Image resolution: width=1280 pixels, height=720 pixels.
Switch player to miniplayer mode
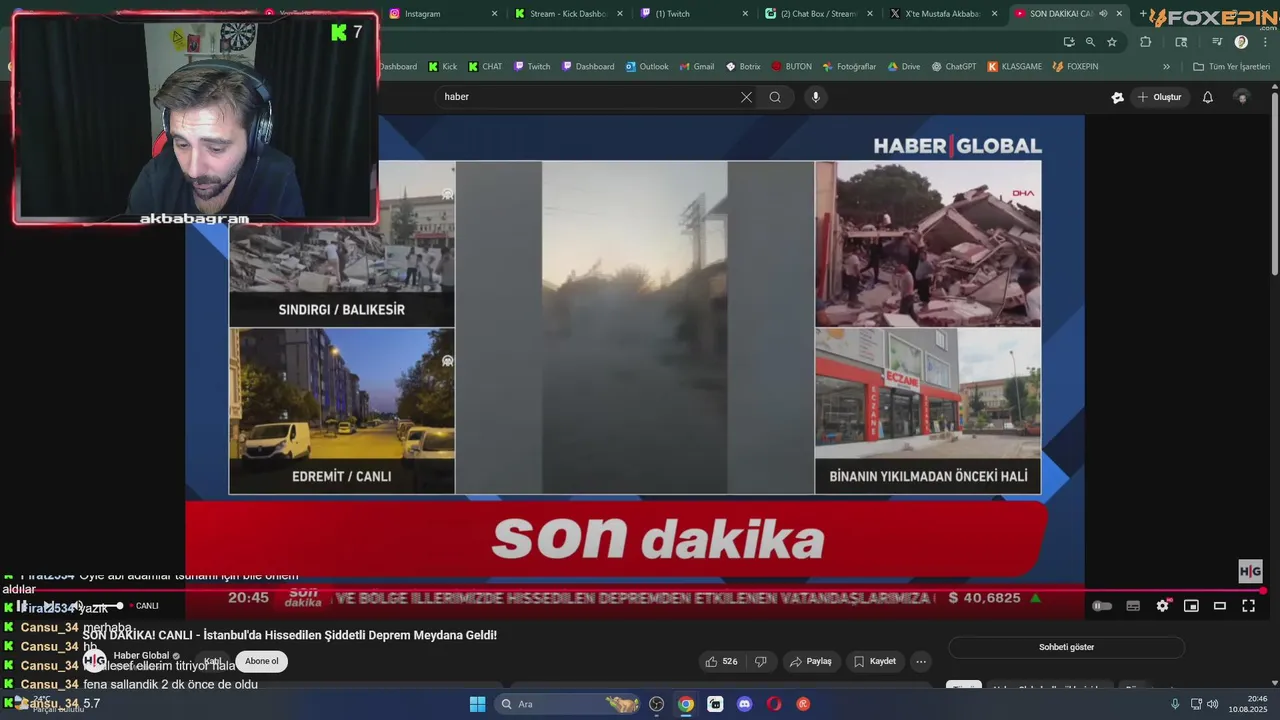click(1191, 606)
